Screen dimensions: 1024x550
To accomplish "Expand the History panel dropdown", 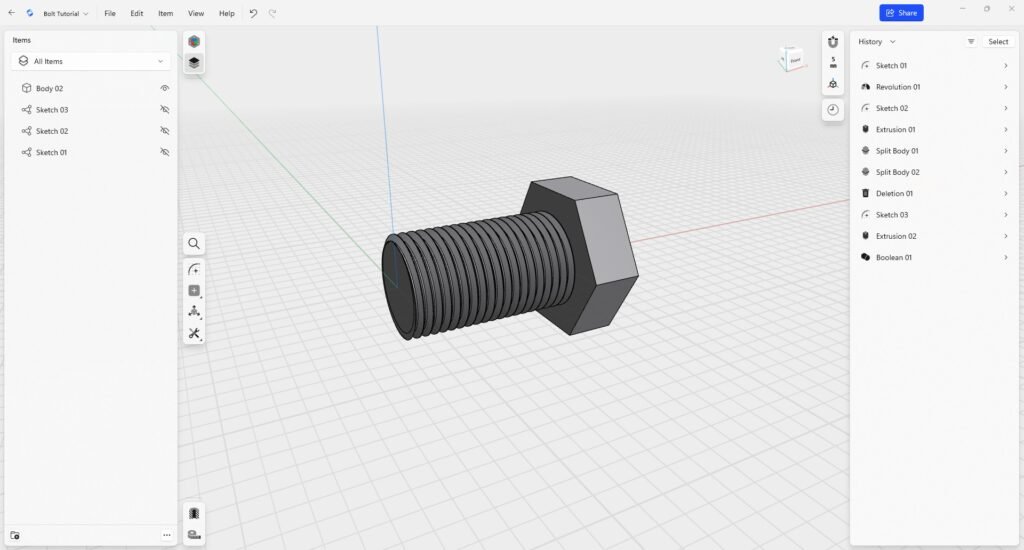I will coord(877,42).
